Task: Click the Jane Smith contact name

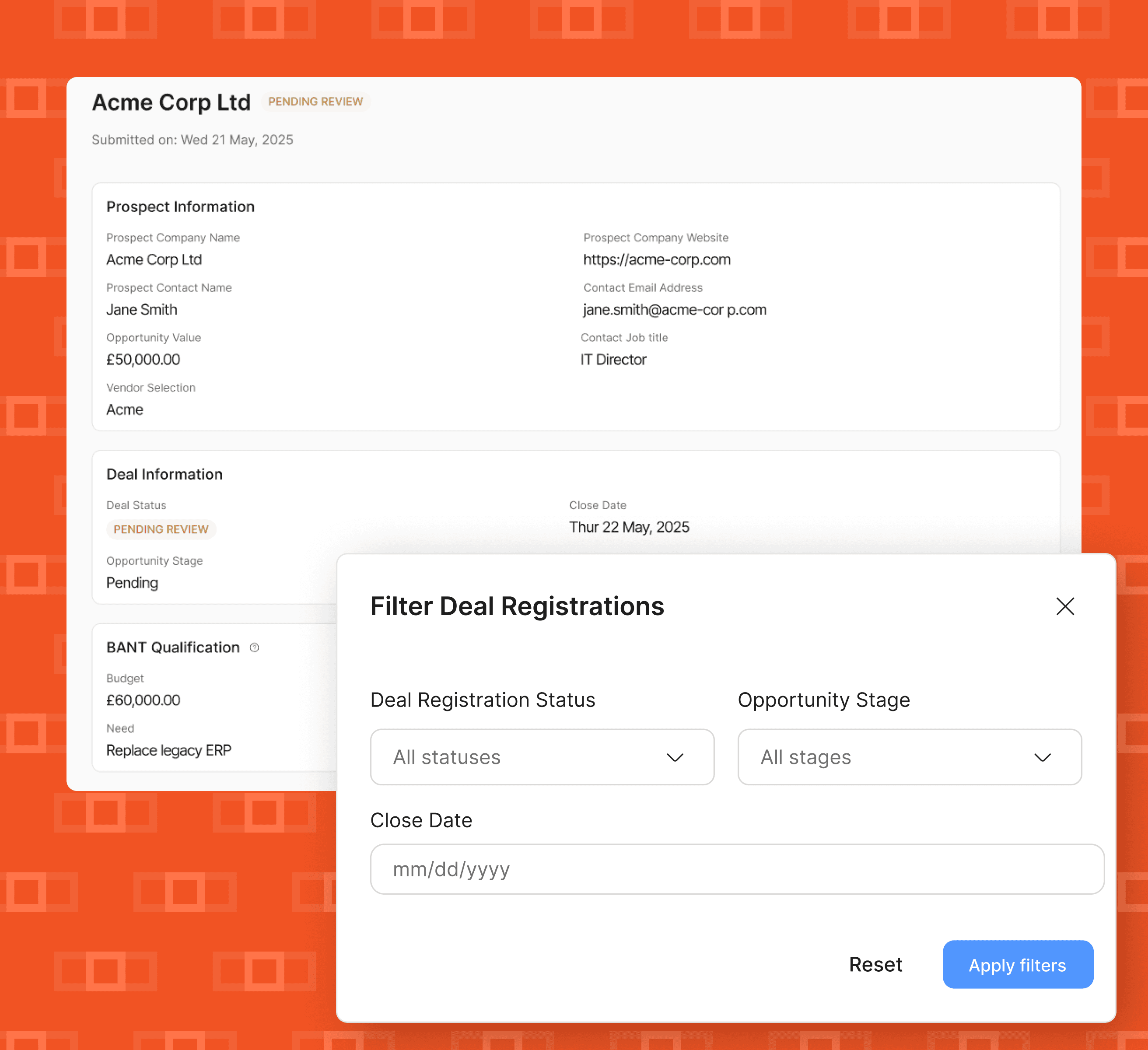Action: (142, 310)
